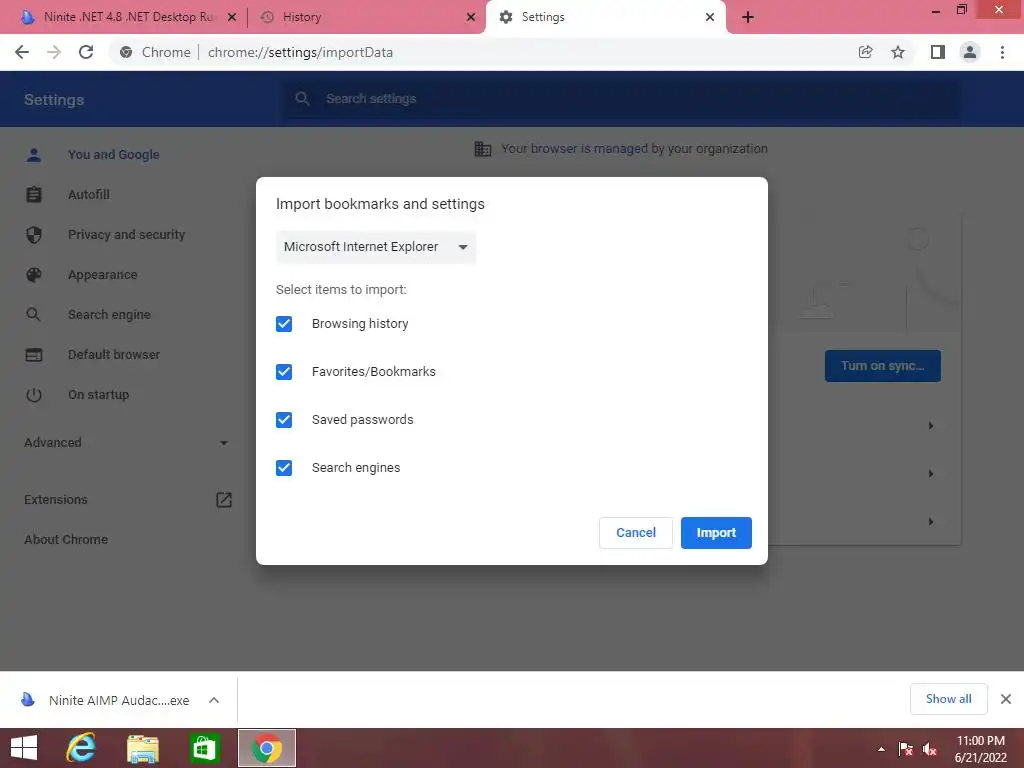The width and height of the screenshot is (1024, 768).
Task: Switch to the Ninite .NET 4.8 tab
Action: click(x=128, y=17)
